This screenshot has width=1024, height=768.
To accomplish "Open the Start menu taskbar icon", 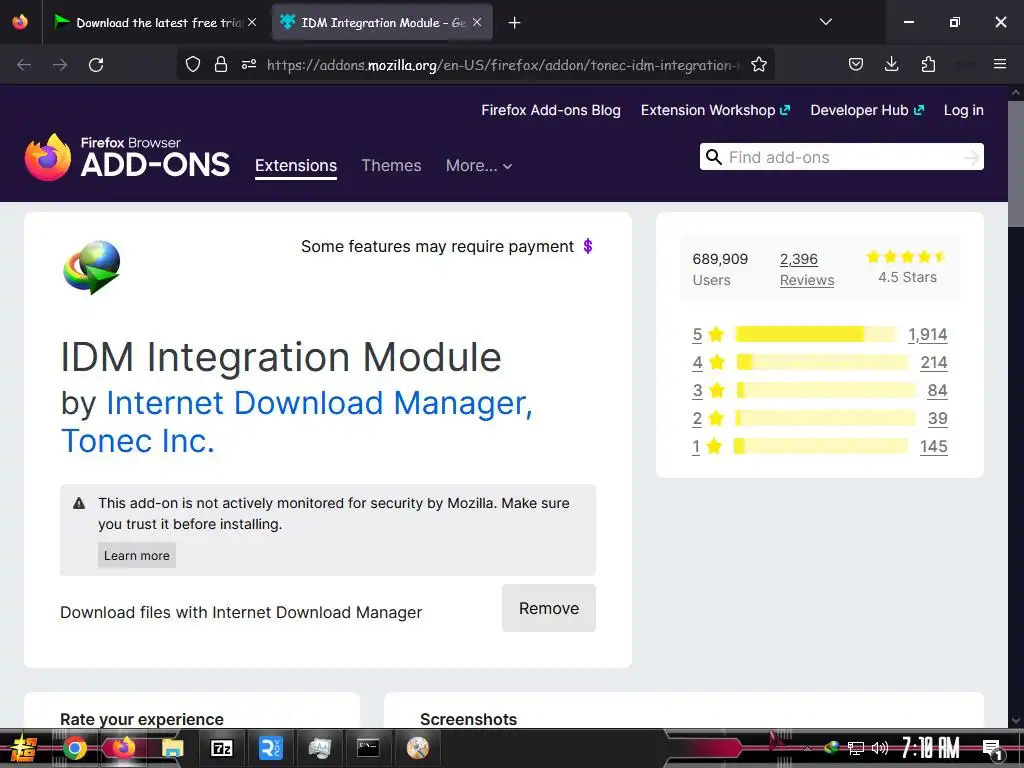I will 24,748.
